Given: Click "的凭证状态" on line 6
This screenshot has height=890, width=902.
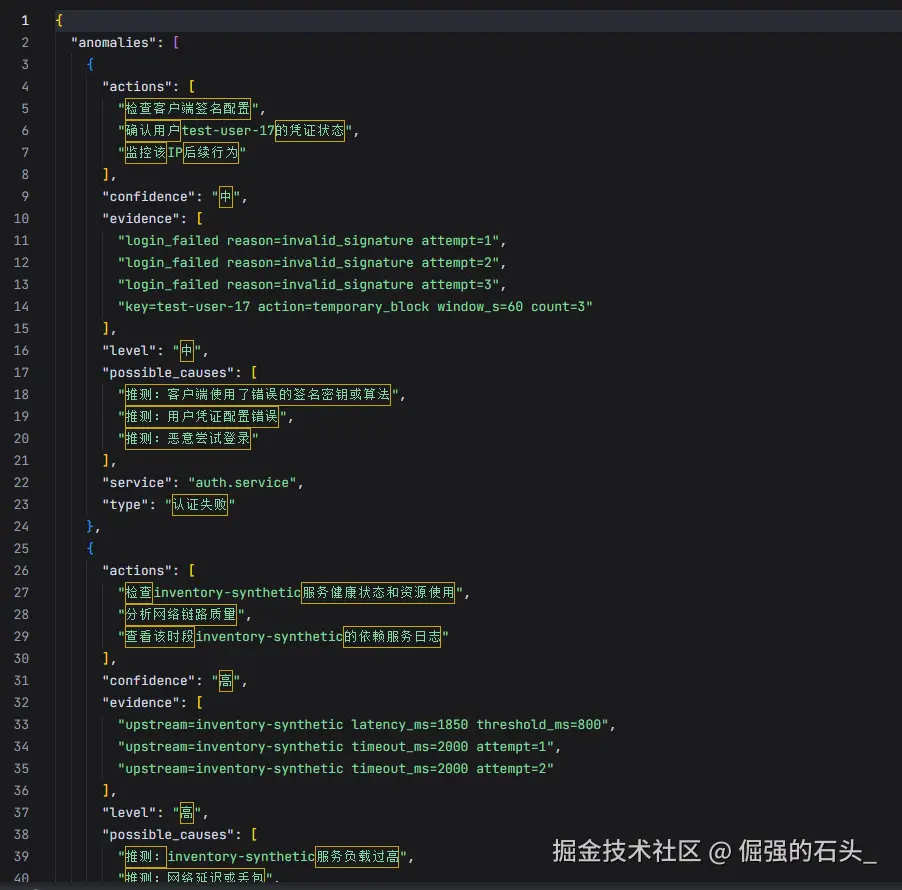Looking at the screenshot, I should coord(309,131).
